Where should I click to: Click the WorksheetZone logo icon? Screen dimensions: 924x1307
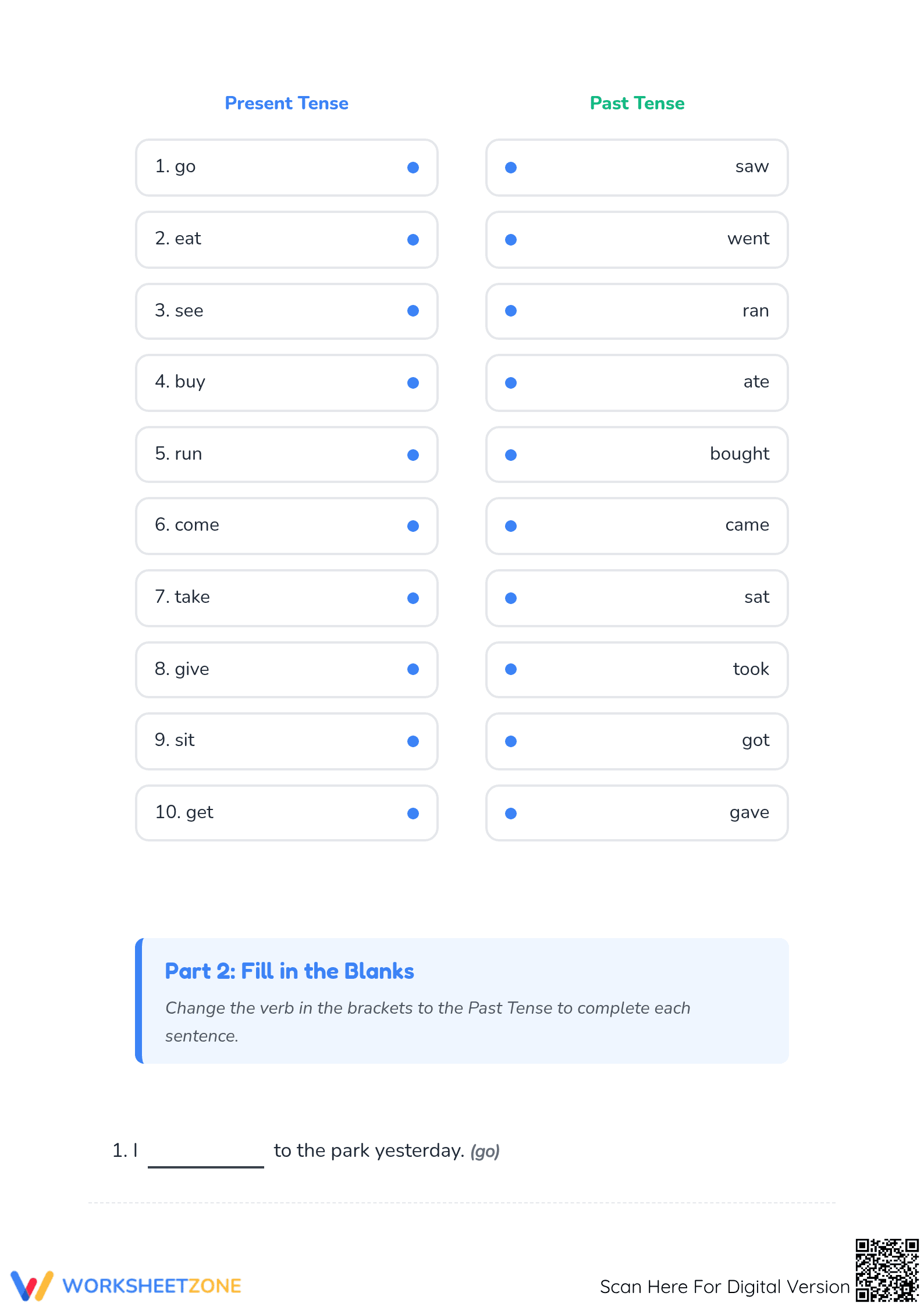pos(32,1285)
